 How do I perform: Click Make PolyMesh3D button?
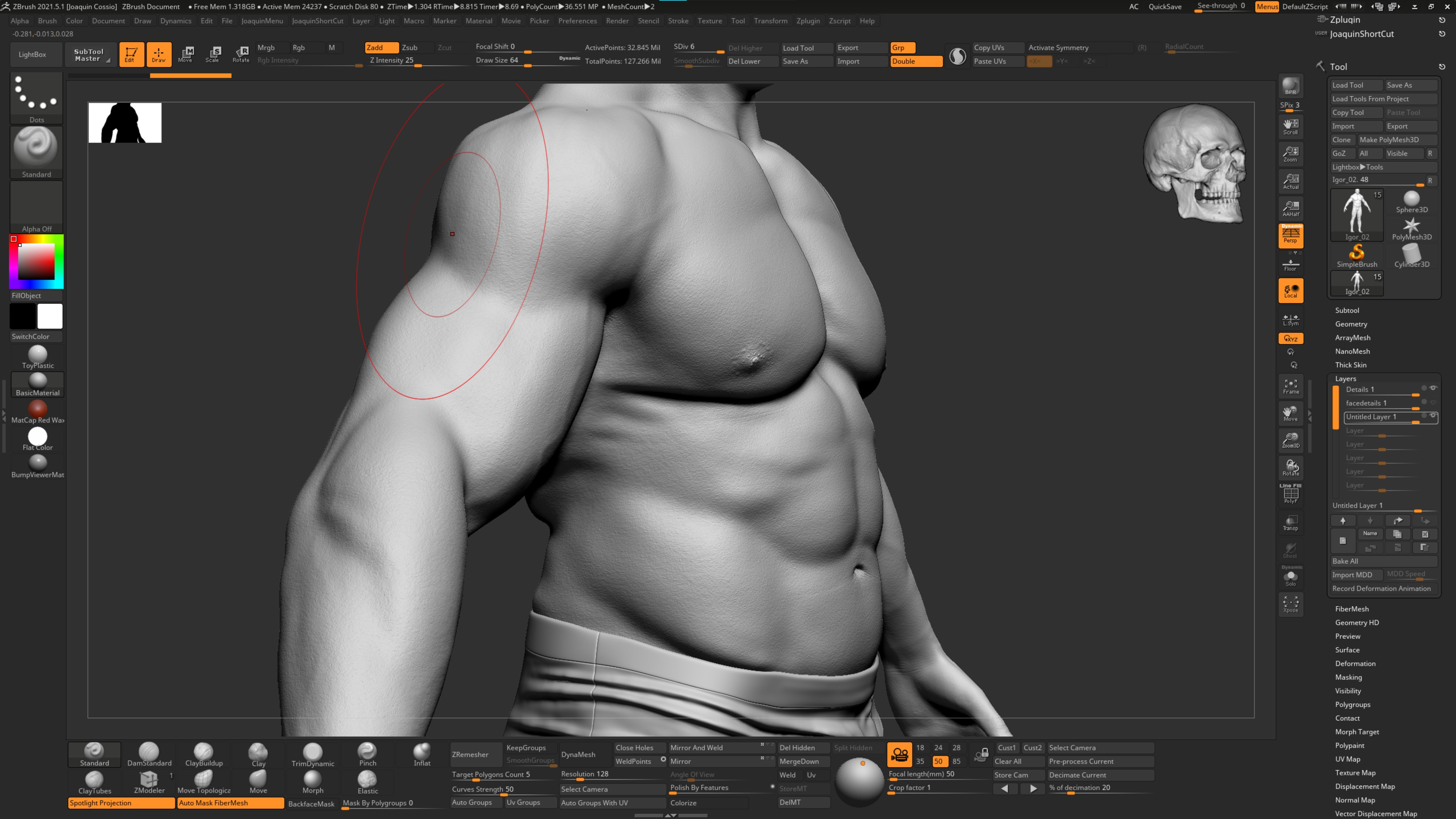[x=1397, y=140]
